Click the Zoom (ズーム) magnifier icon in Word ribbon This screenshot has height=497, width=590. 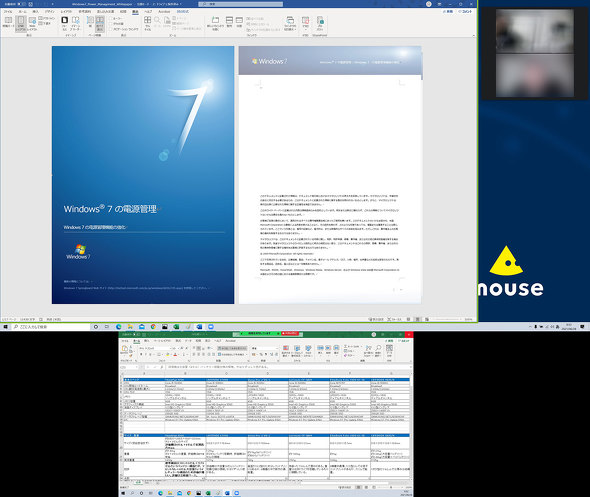(x=157, y=23)
